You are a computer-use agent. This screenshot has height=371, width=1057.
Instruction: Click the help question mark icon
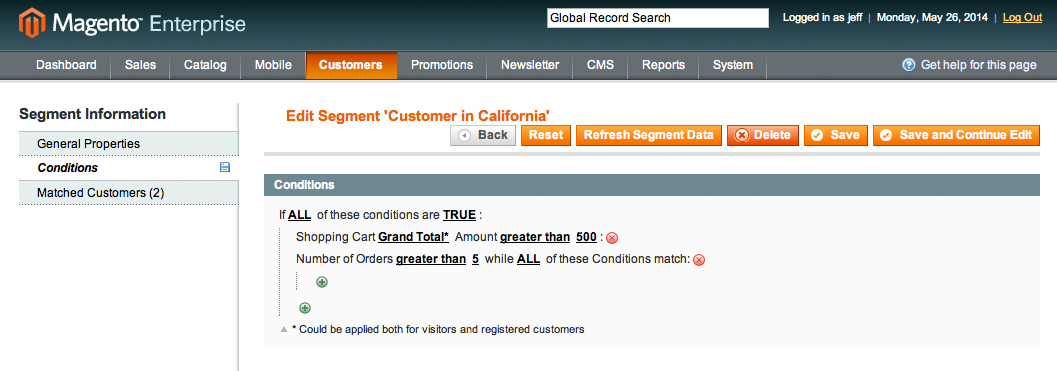909,65
